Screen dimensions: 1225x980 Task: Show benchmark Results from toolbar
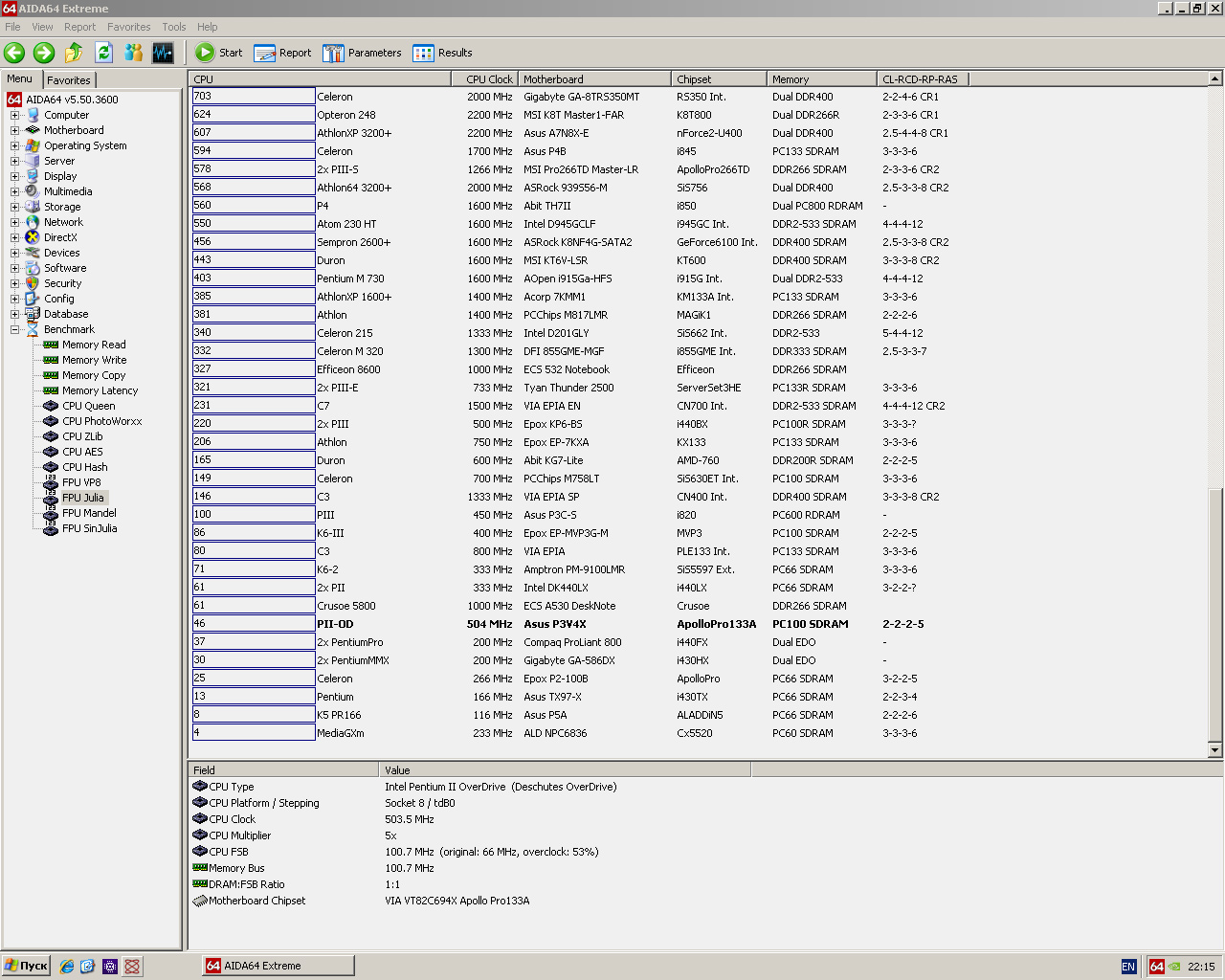442,53
